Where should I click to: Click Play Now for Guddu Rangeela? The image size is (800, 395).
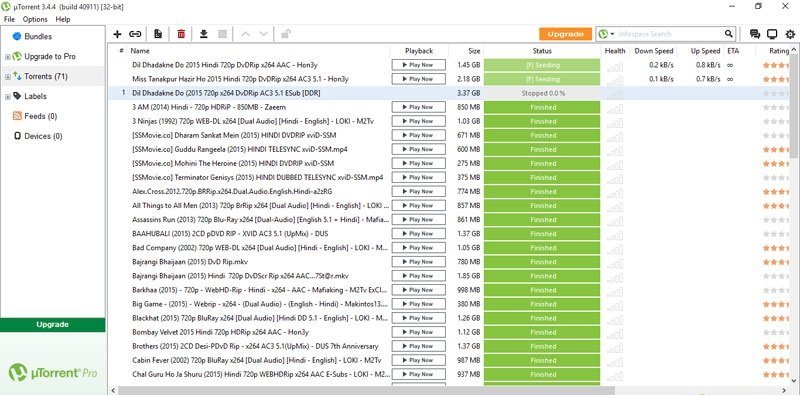coord(418,150)
